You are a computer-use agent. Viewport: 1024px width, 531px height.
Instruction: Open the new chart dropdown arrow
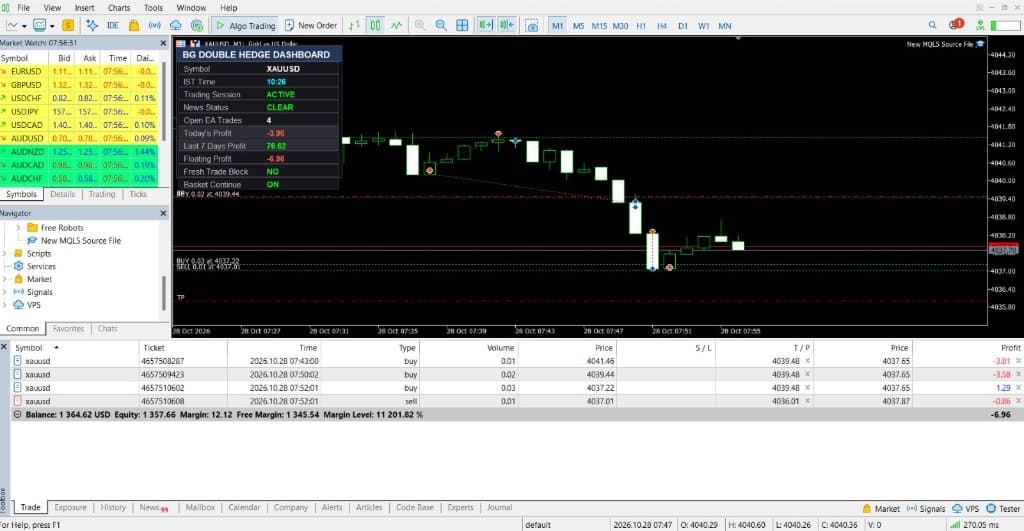(24, 26)
